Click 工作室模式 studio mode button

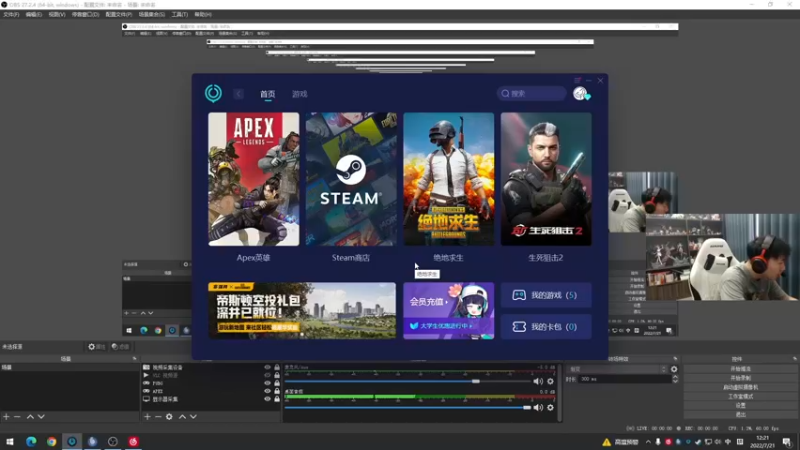tap(740, 396)
